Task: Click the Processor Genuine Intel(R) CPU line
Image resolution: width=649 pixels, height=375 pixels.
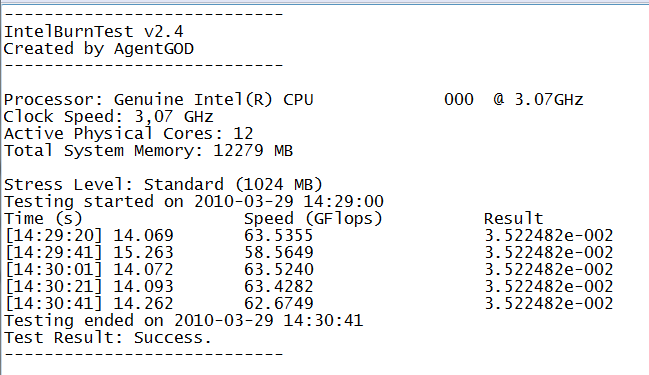Action: 293,100
